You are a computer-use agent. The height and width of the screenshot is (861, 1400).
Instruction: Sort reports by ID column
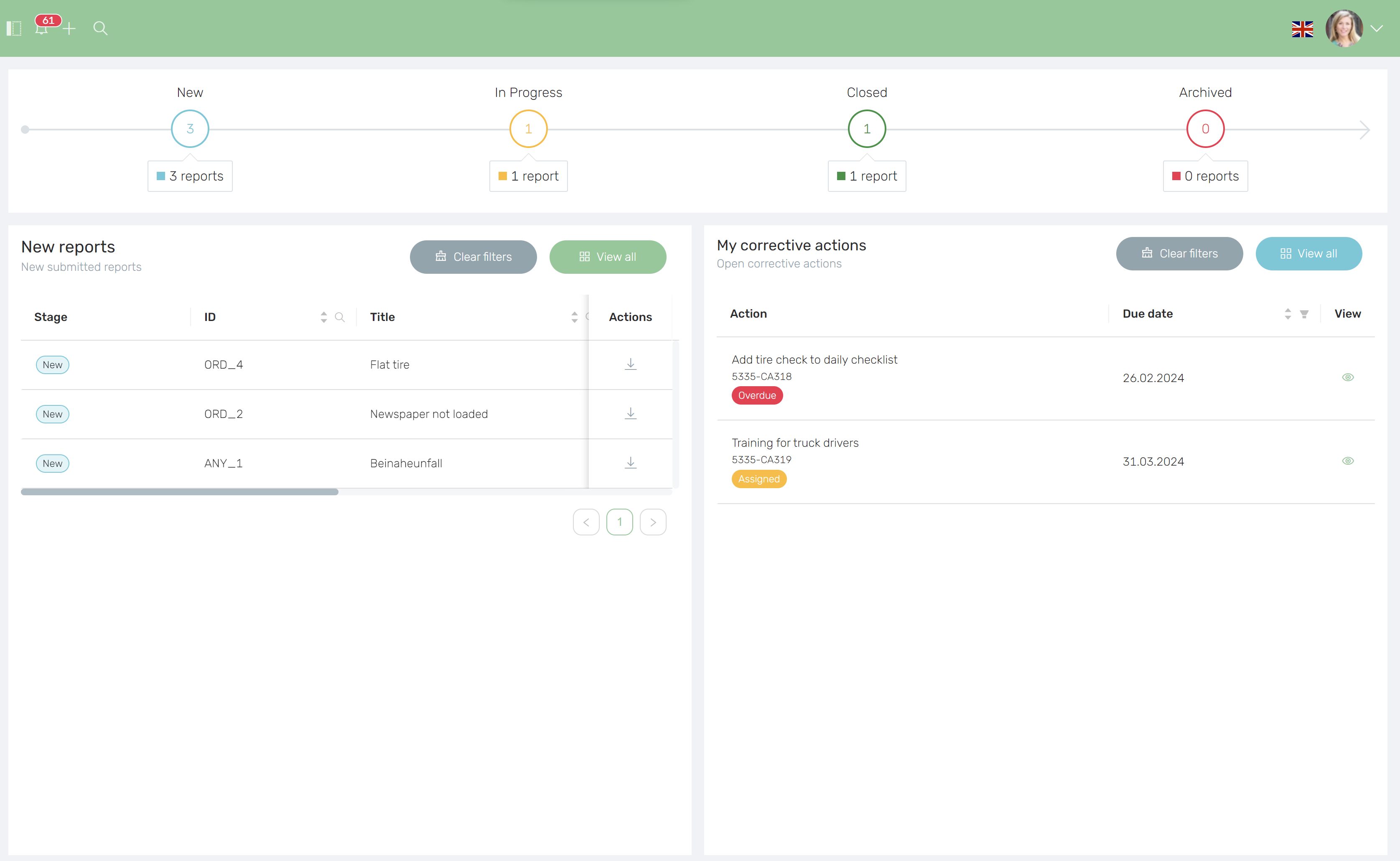tap(323, 317)
